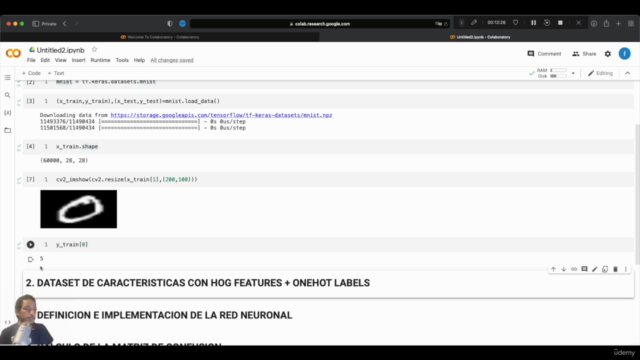Screen dimensions: 640x360
Task: Click All changes saved status
Action: pos(172,60)
